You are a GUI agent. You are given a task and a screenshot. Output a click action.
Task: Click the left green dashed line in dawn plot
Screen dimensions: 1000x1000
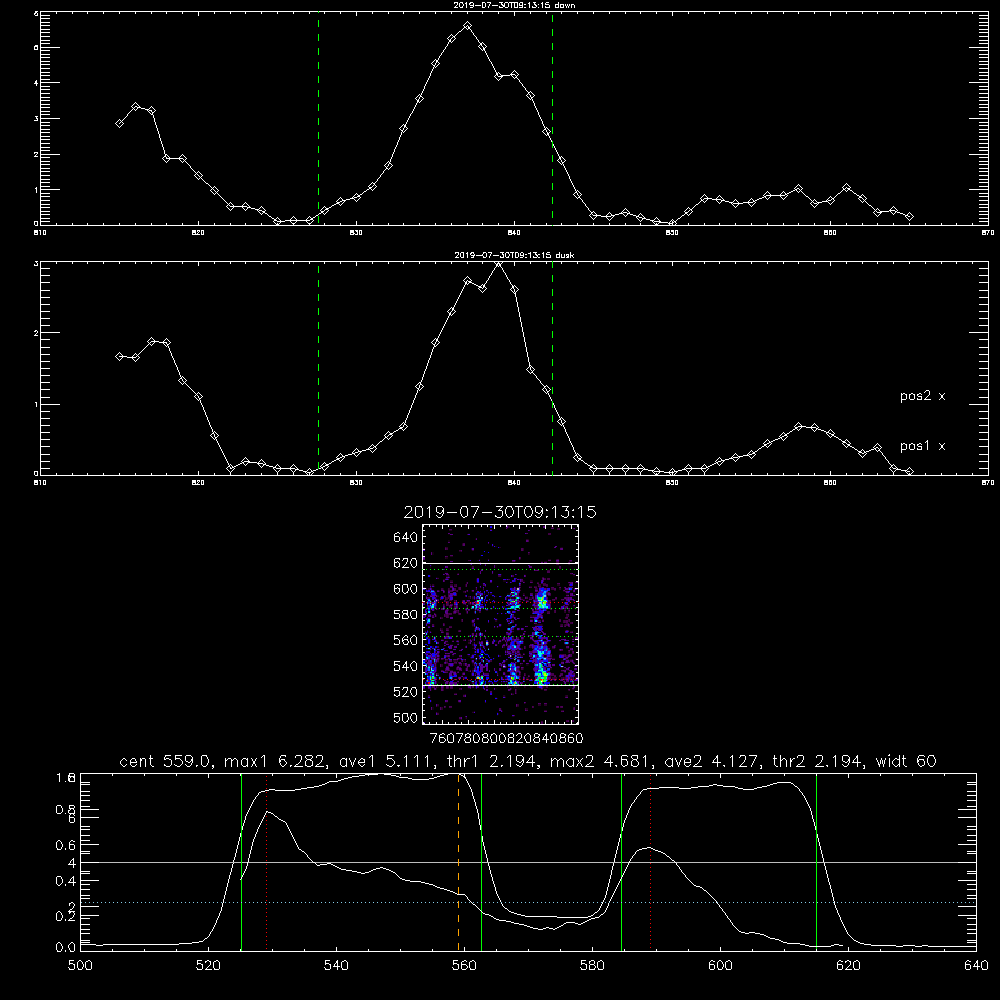[x=318, y=118]
